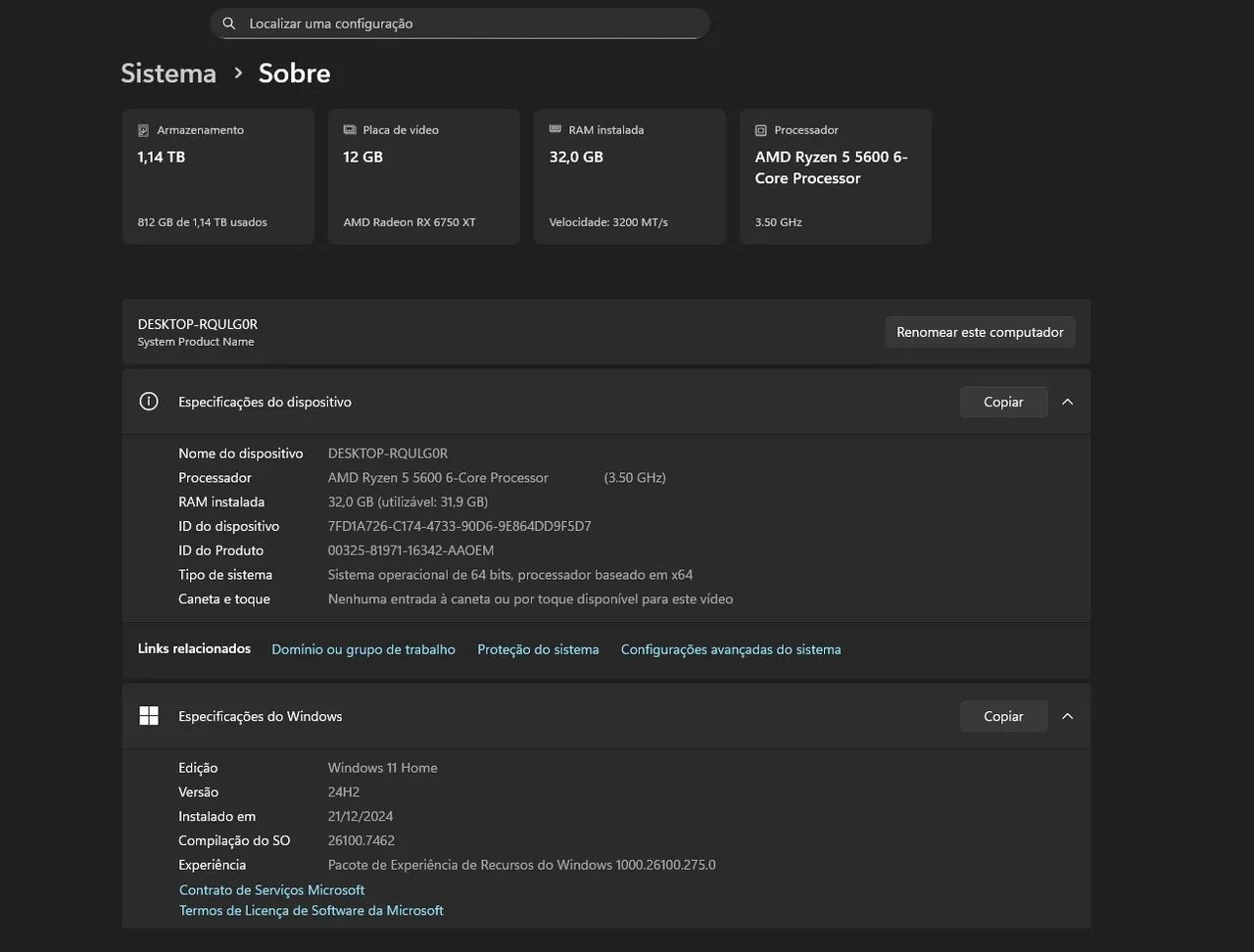Open Termos de Licença de Software link
The width and height of the screenshot is (1254, 952).
312,911
